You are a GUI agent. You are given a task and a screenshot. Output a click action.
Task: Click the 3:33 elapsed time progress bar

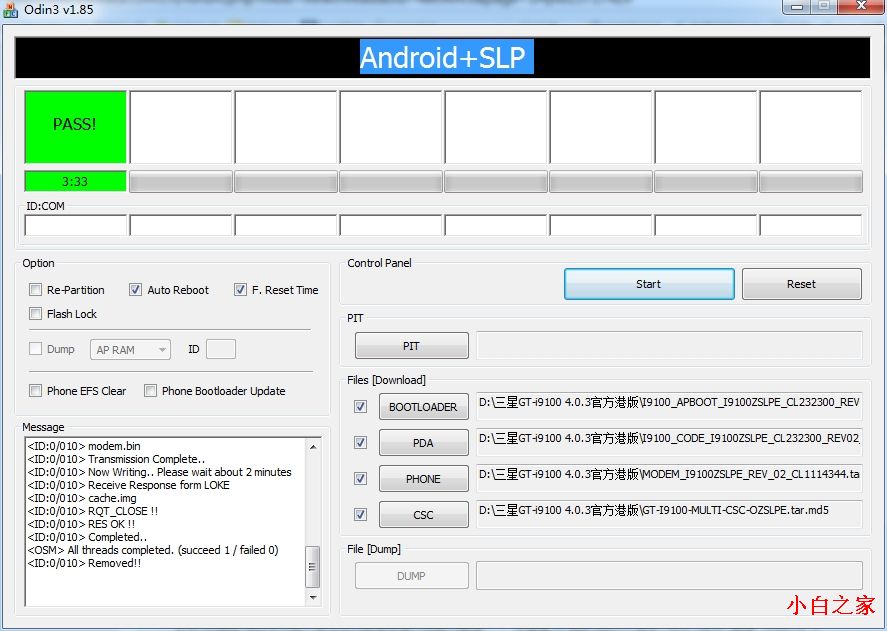pyautogui.click(x=75, y=181)
